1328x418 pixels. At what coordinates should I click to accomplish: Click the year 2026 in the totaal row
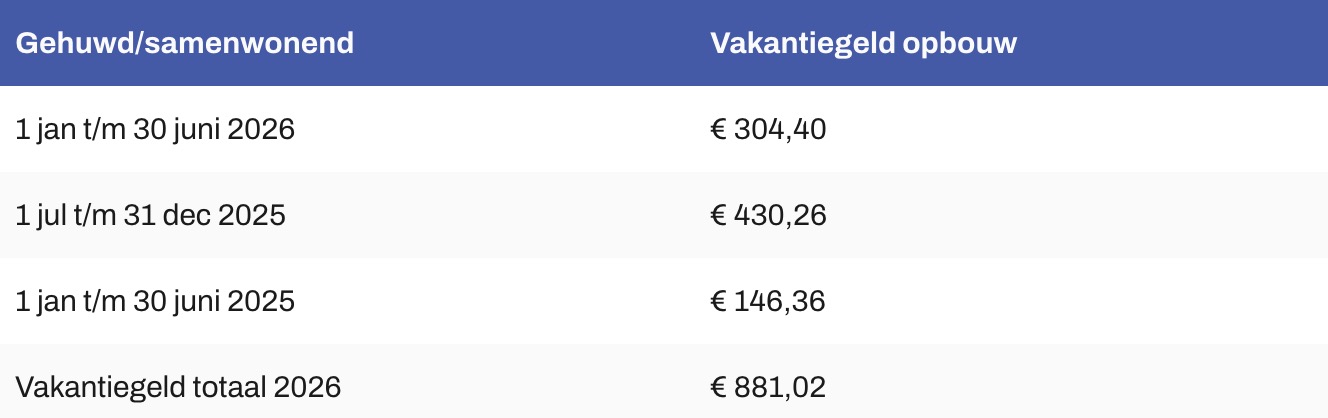[306, 387]
